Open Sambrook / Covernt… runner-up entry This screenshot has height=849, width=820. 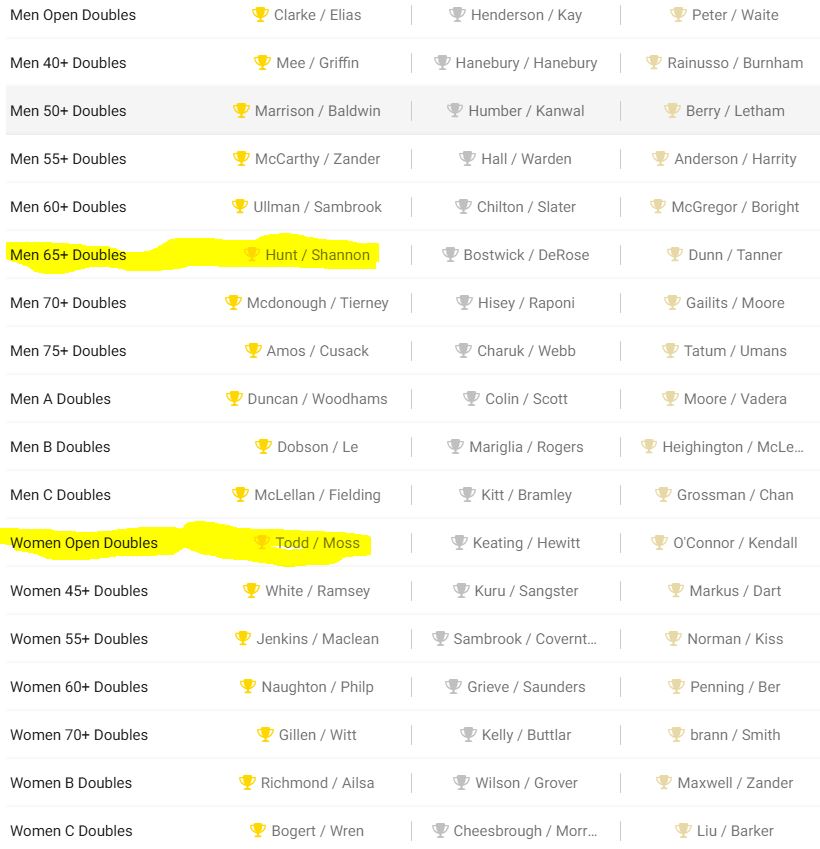[525, 639]
